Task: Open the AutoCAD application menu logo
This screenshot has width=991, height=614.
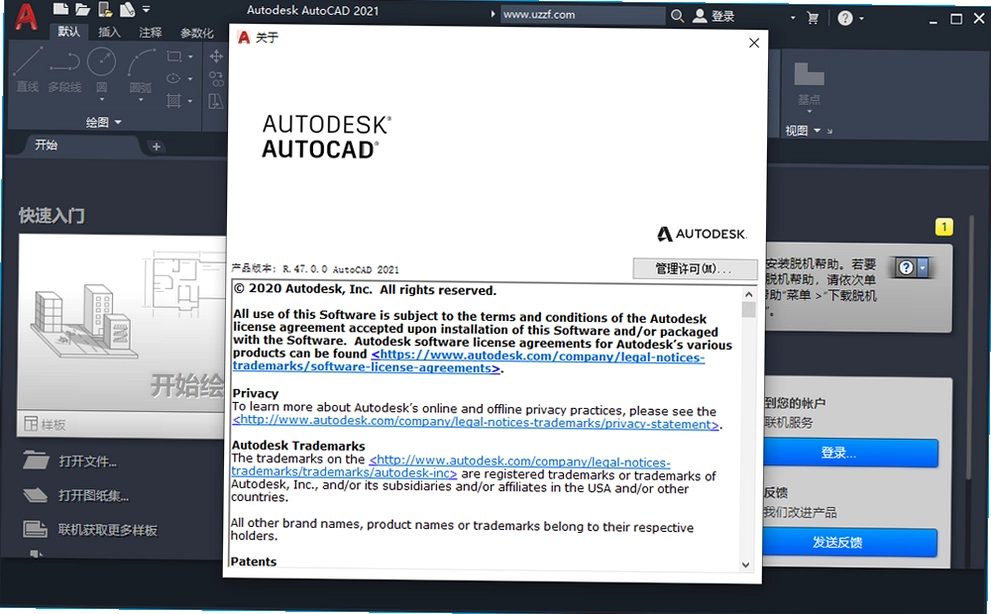Action: 25,16
